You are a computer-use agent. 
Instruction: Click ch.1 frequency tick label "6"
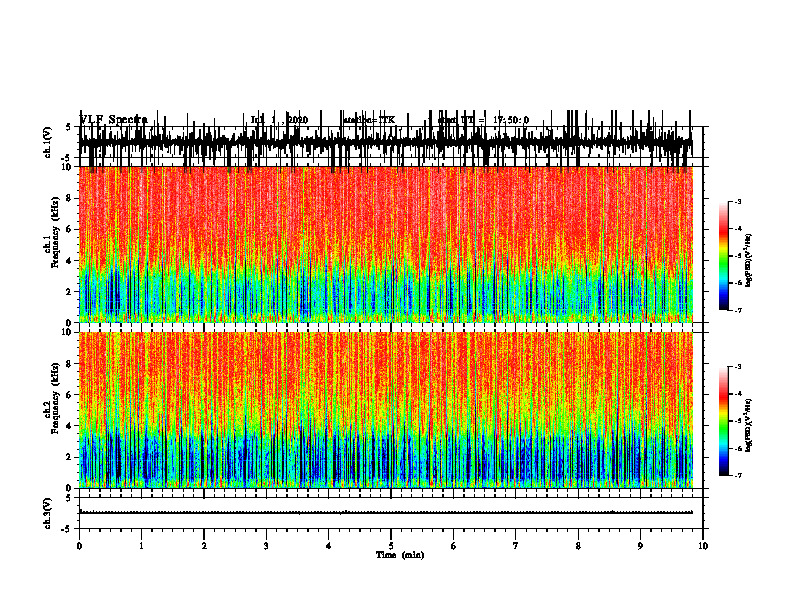click(x=70, y=229)
